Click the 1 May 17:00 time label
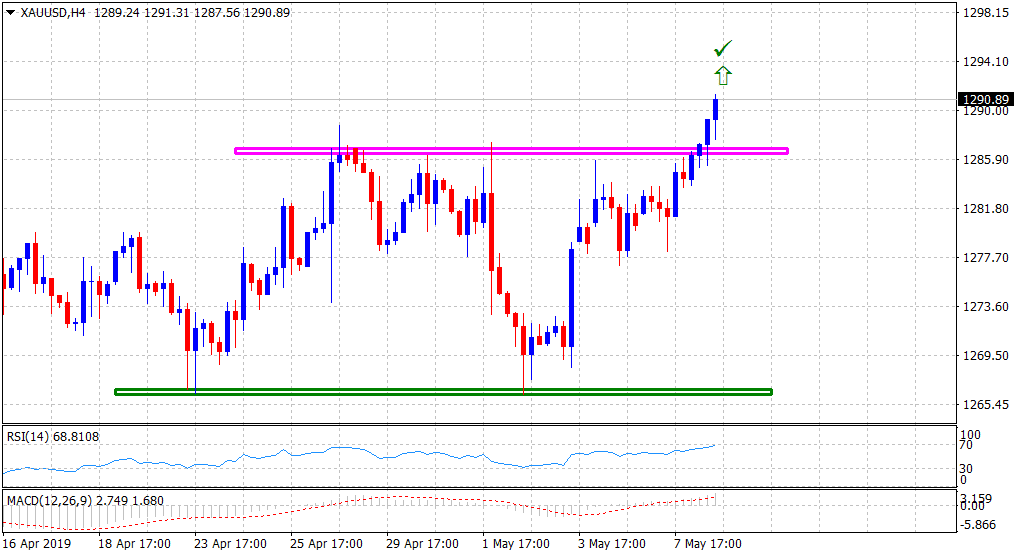1020x556 pixels. click(x=516, y=544)
